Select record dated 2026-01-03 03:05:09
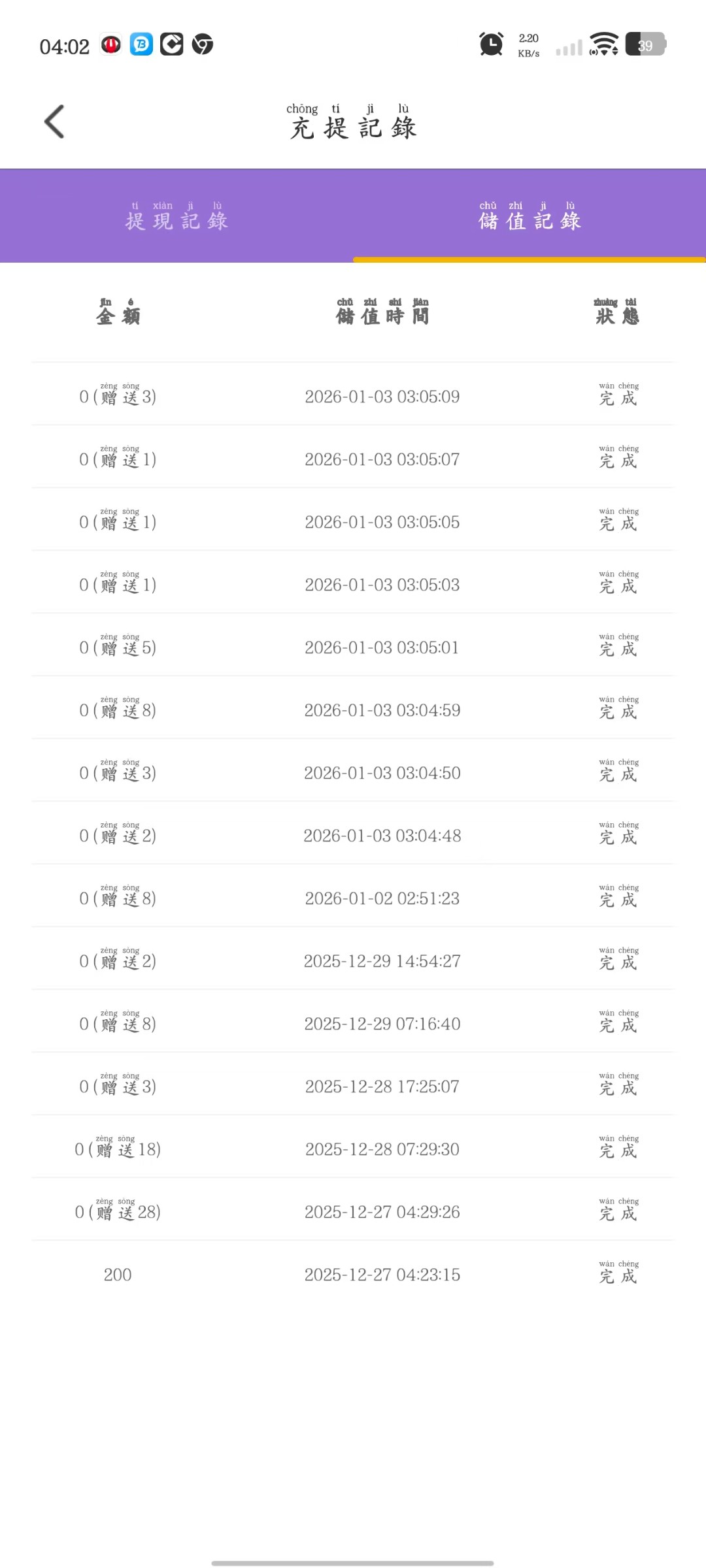The image size is (706, 1568). pyautogui.click(x=382, y=397)
